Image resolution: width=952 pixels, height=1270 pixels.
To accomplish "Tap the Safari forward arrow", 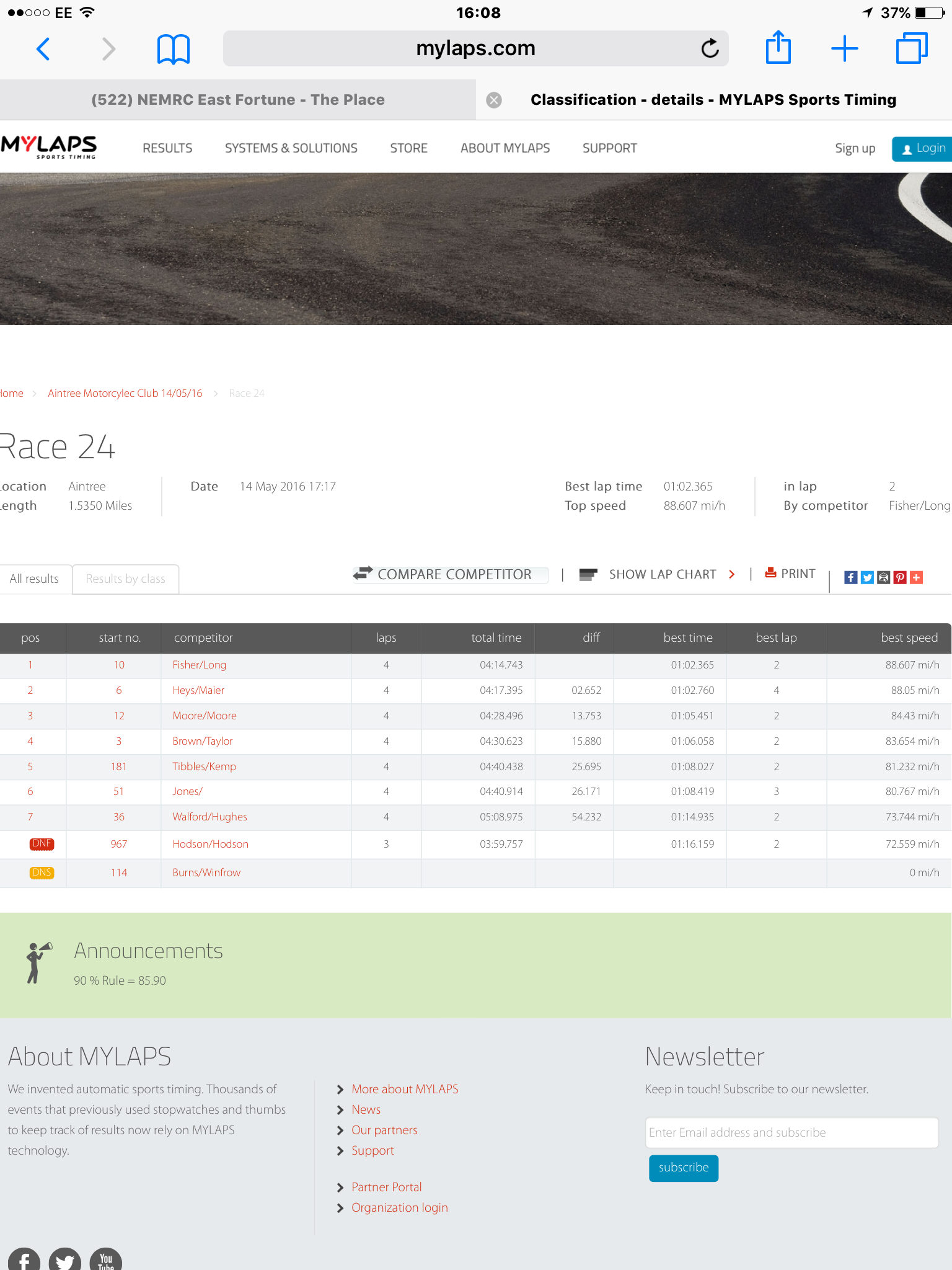I will point(108,48).
